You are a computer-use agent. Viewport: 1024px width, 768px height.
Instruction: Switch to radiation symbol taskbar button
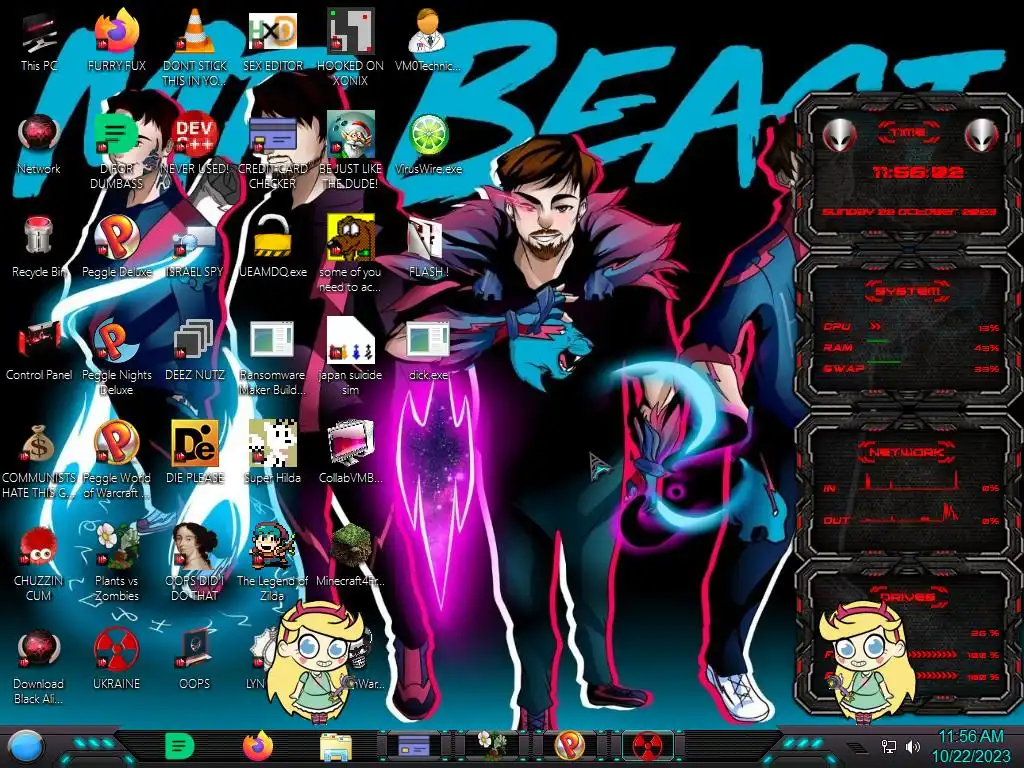pyautogui.click(x=648, y=746)
